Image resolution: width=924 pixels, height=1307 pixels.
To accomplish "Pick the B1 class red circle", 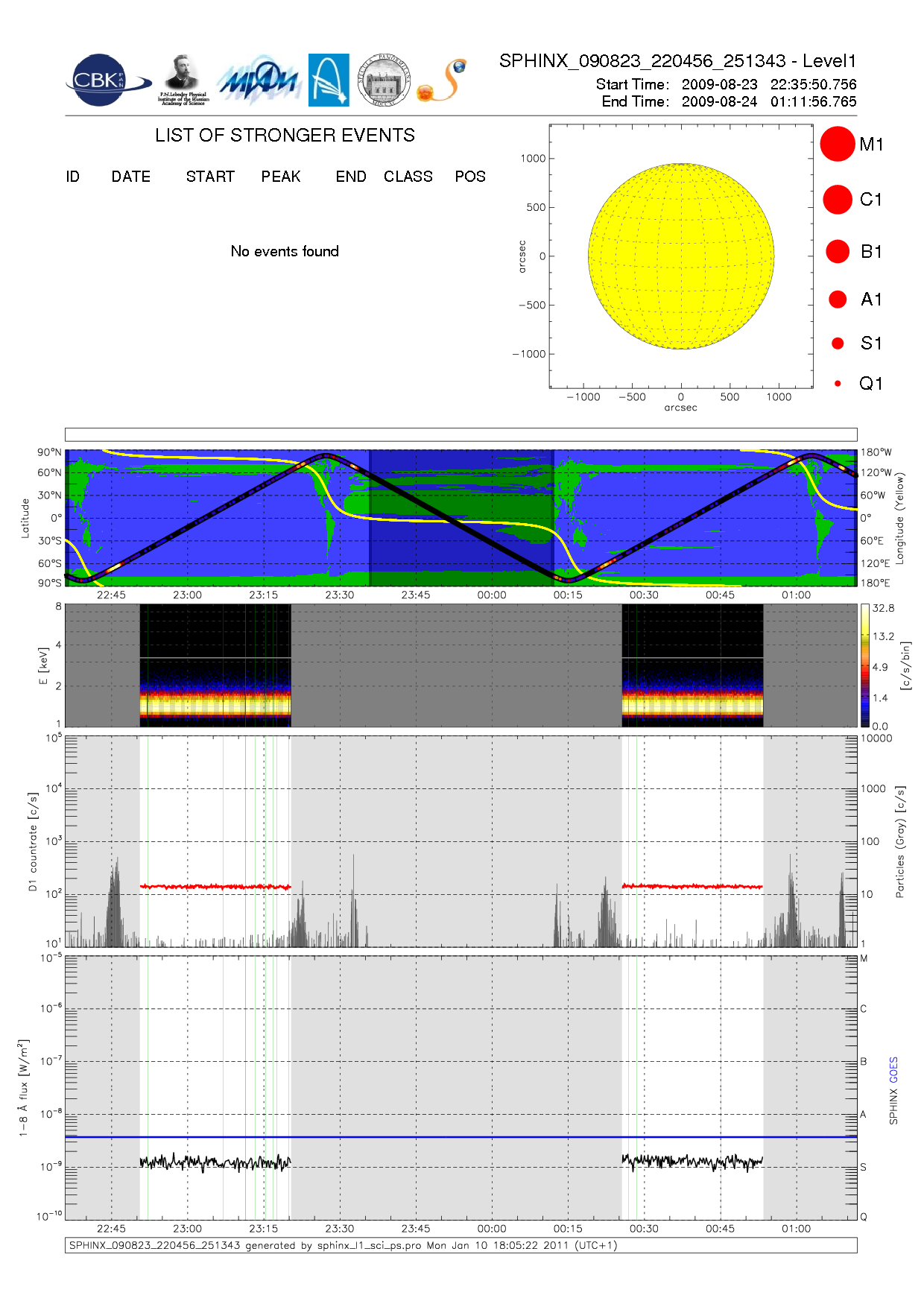I will (x=838, y=252).
